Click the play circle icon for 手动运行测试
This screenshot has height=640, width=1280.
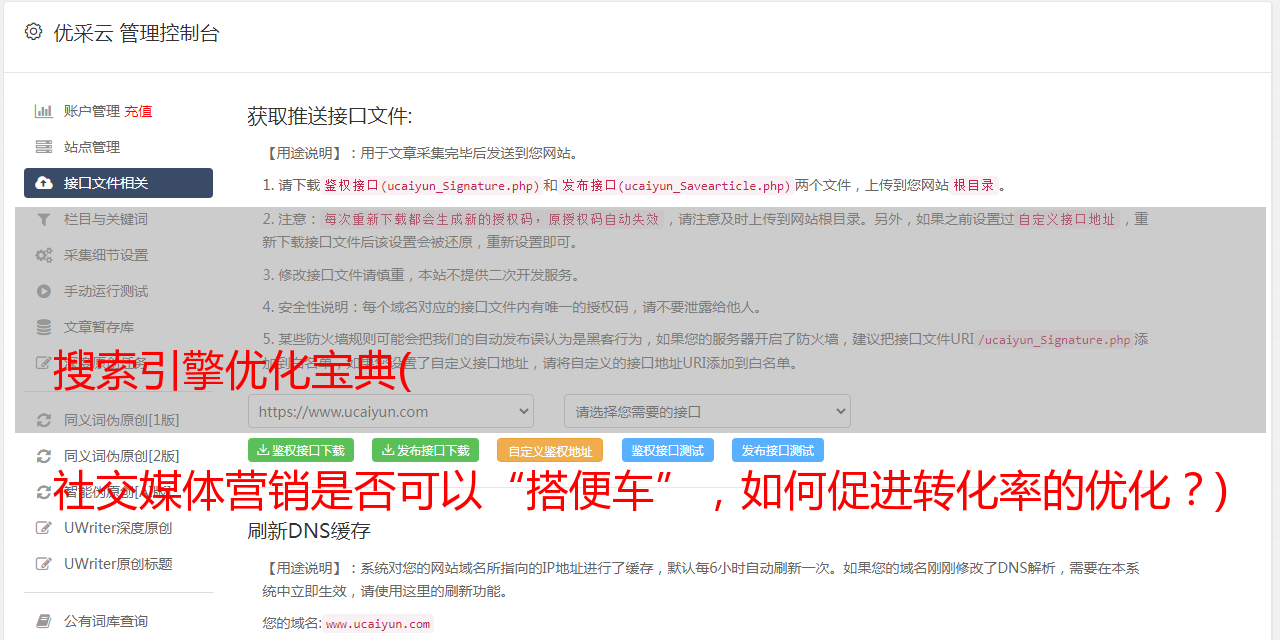pyautogui.click(x=44, y=291)
